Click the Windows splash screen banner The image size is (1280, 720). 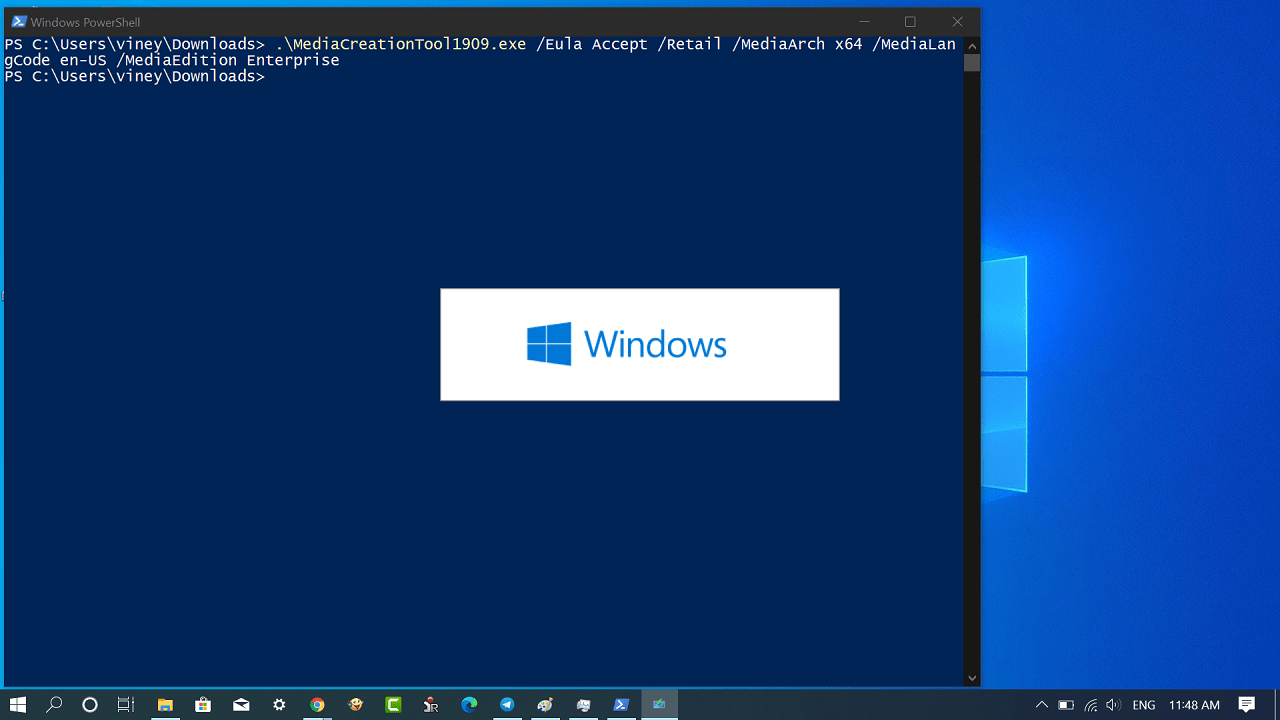[x=640, y=345]
